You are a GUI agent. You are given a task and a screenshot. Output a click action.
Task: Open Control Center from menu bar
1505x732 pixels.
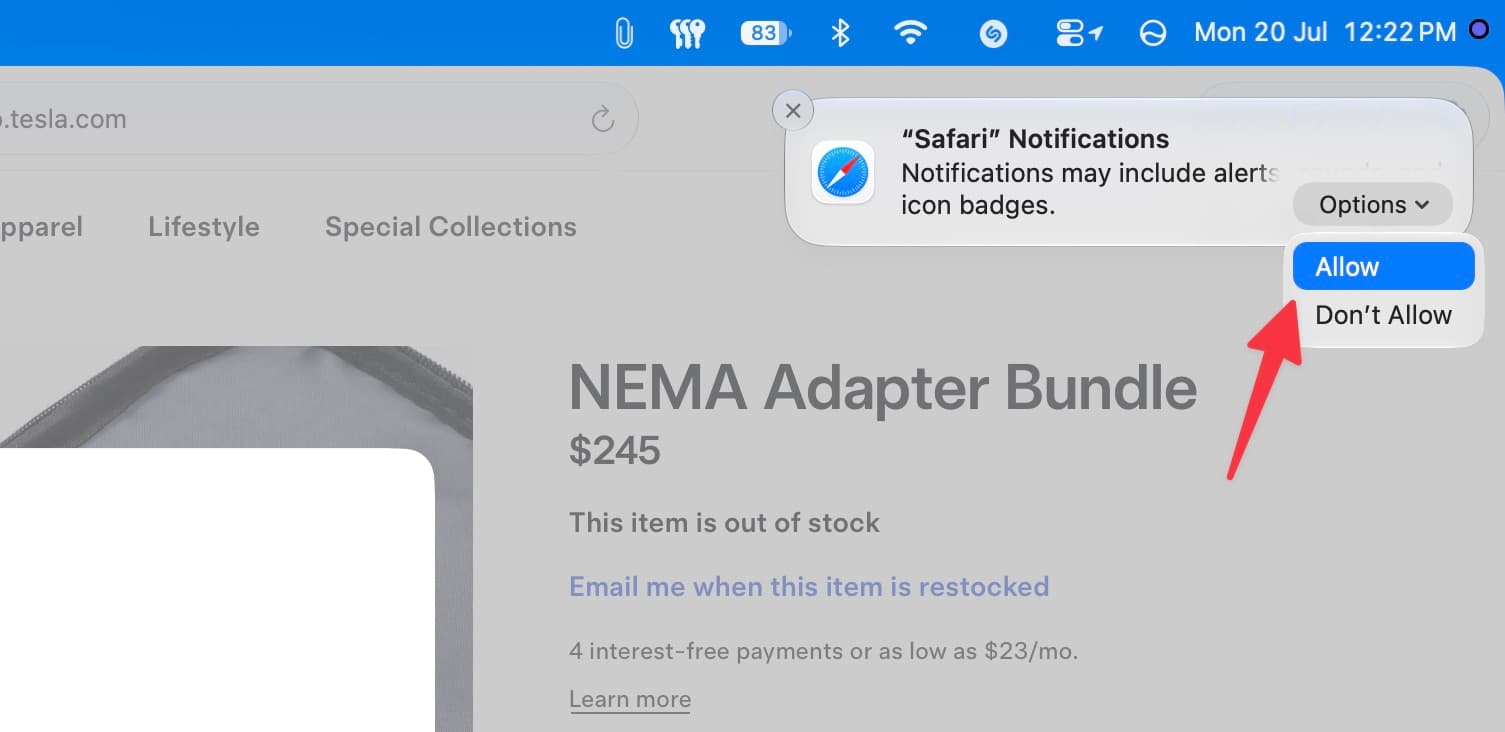(x=1078, y=34)
